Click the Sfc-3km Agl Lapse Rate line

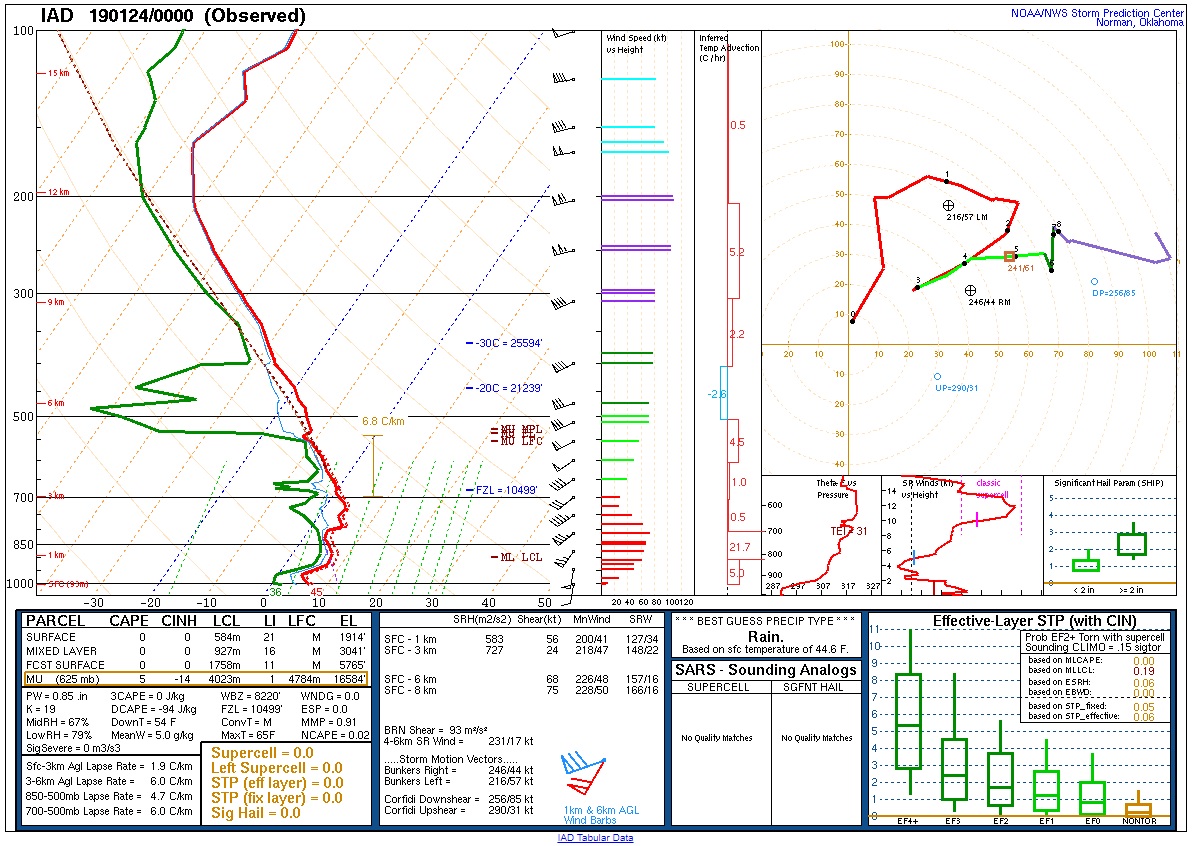109,767
